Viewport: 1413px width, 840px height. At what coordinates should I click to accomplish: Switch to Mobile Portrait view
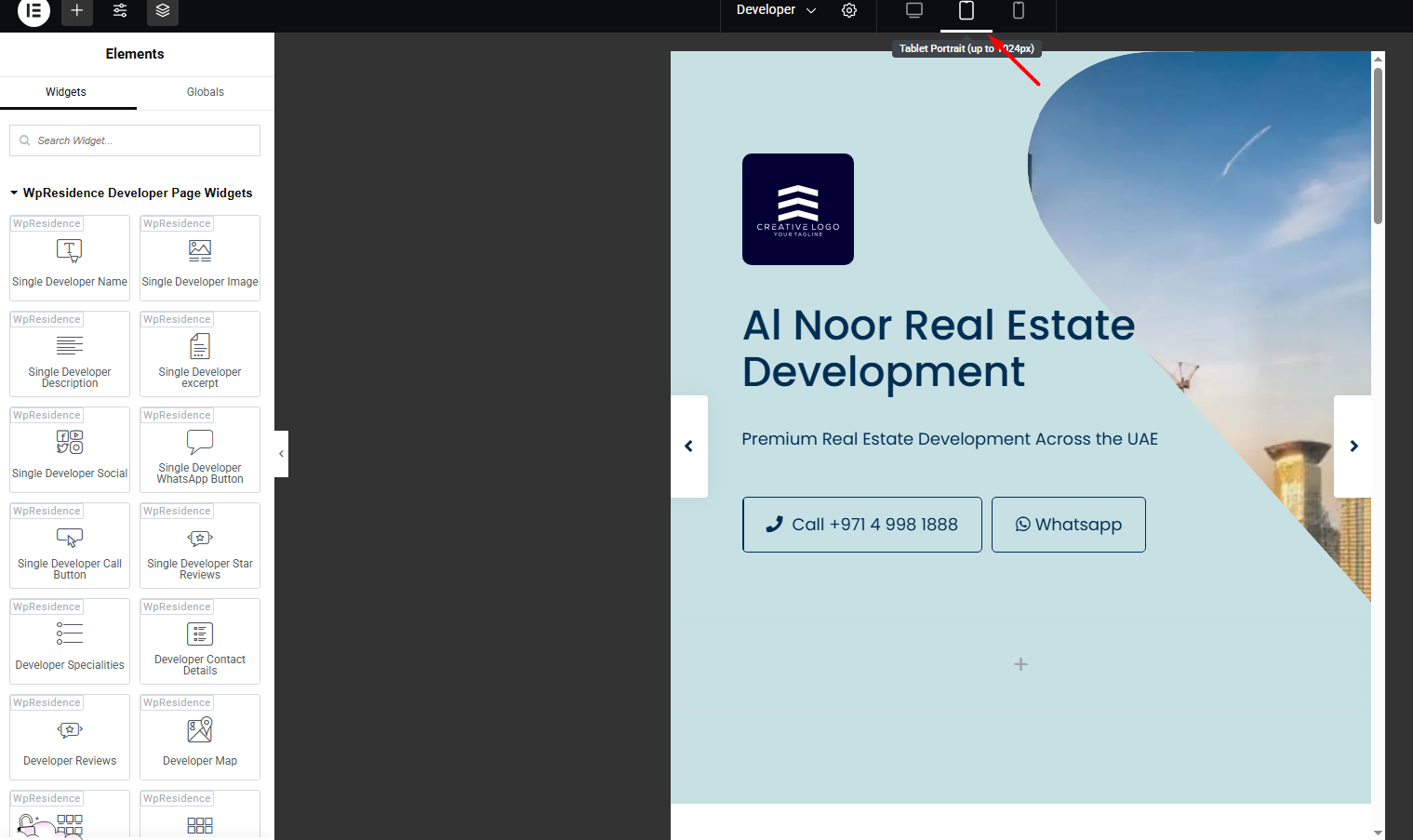click(x=1019, y=11)
